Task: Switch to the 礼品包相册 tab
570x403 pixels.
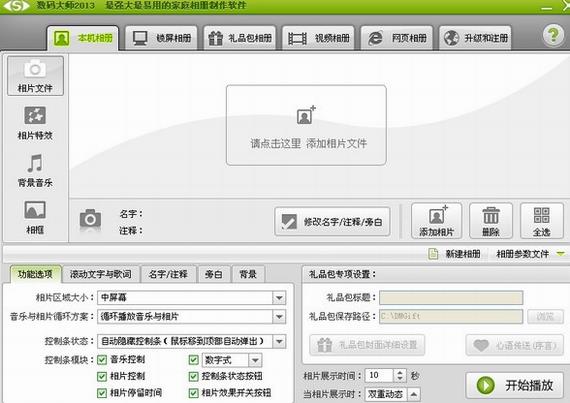Action: pyautogui.click(x=240, y=38)
